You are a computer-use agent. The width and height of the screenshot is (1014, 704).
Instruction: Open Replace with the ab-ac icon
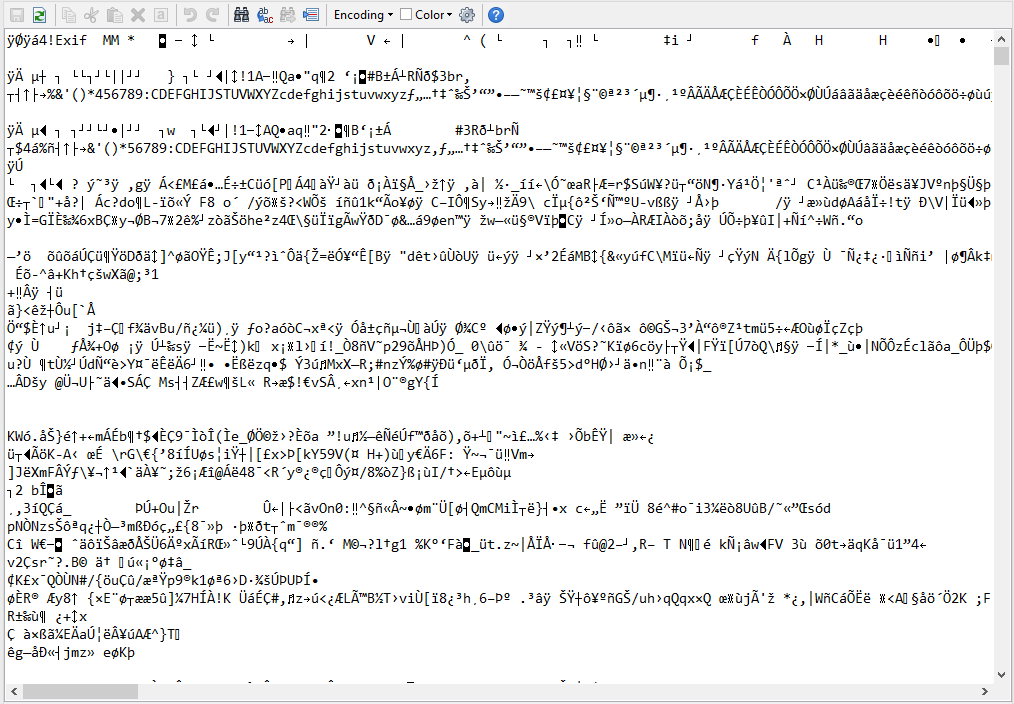[265, 15]
